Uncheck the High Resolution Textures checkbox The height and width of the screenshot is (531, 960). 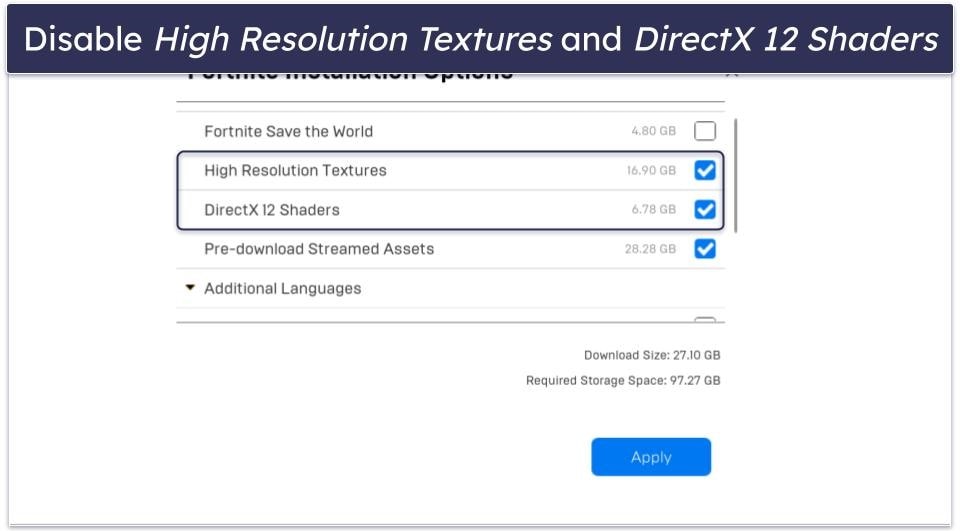[705, 170]
